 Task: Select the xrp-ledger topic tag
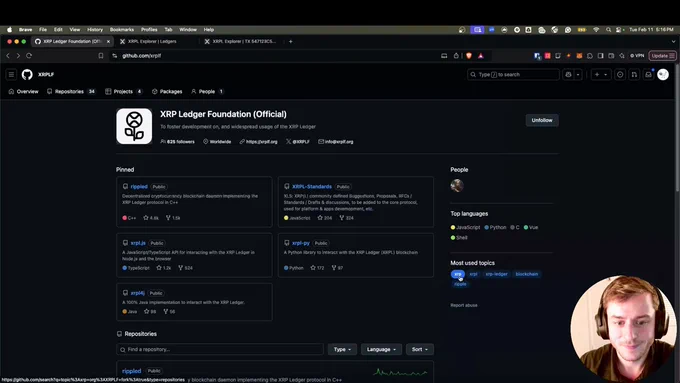pos(496,274)
